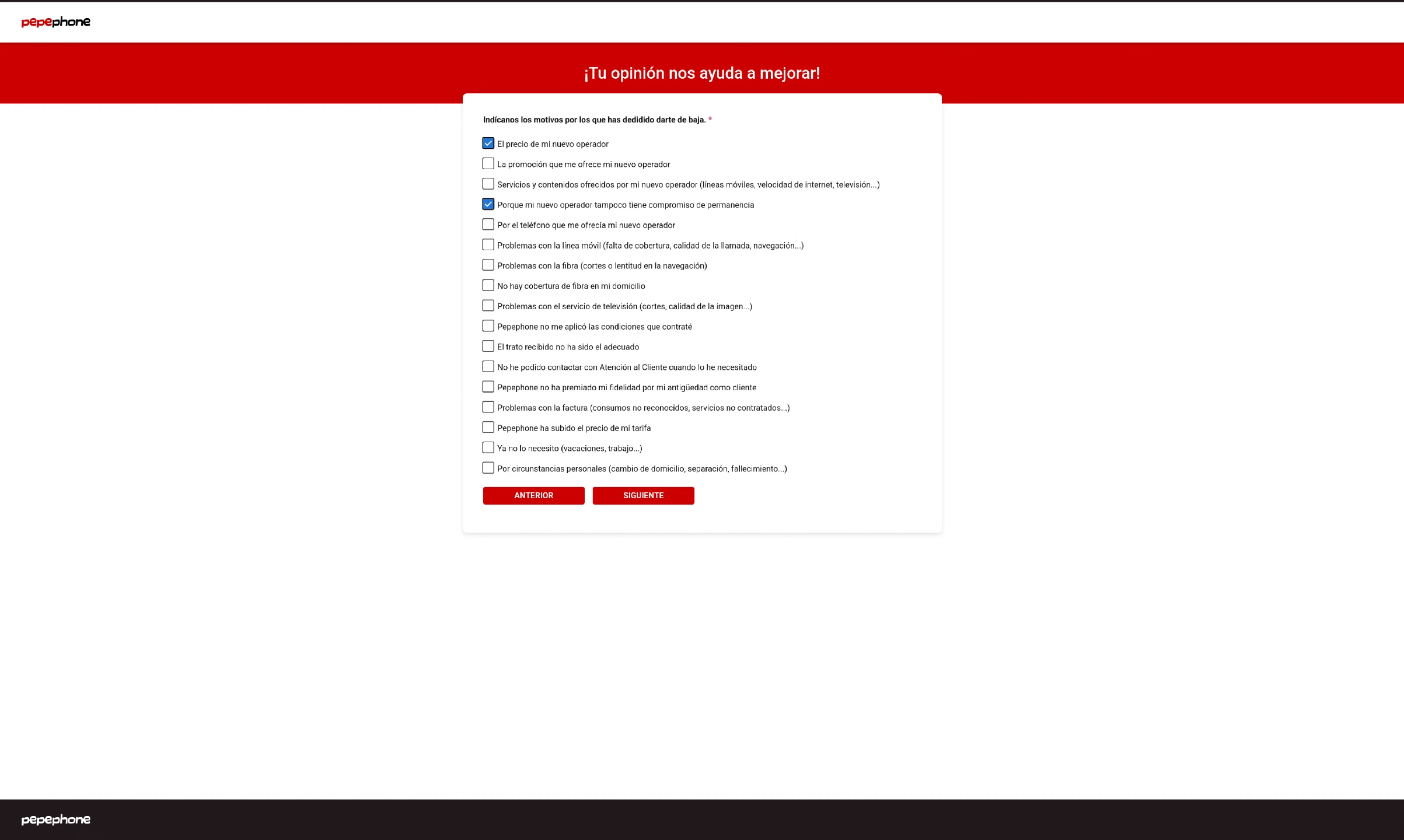Screen dimensions: 1404x840
Task: Uncheck 'El precio de mi nuevo operador'
Action: tap(488, 143)
